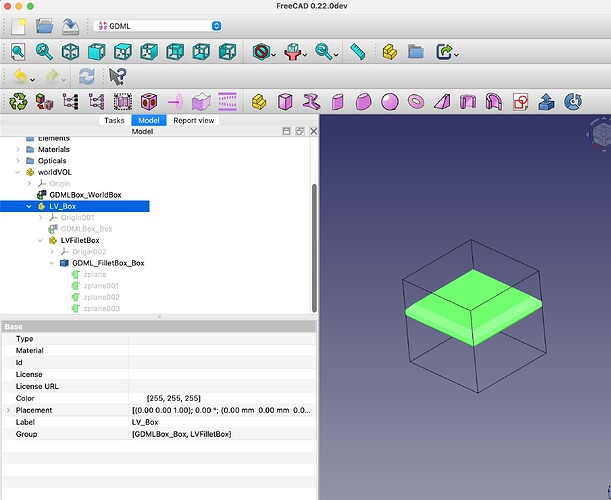Click the green fillet box in viewport
This screenshot has height=500, width=611.
coord(474,308)
